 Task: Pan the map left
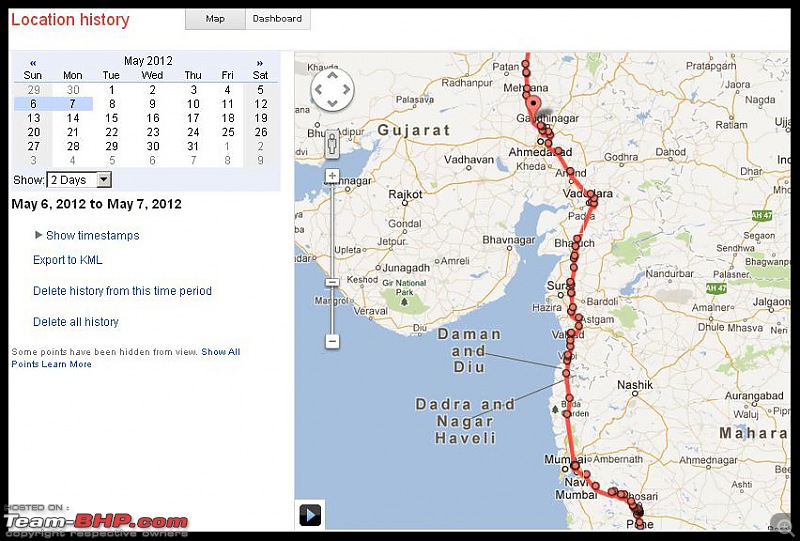point(318,90)
